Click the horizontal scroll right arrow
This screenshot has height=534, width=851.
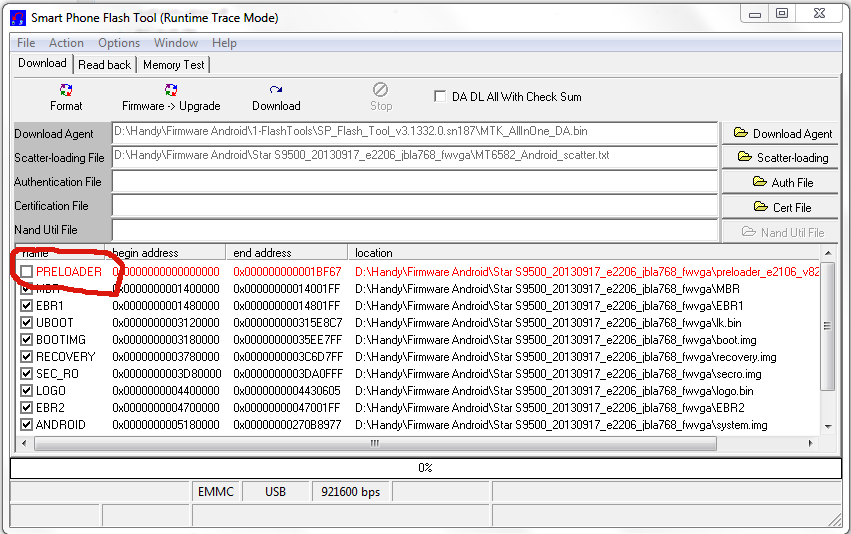click(x=810, y=443)
